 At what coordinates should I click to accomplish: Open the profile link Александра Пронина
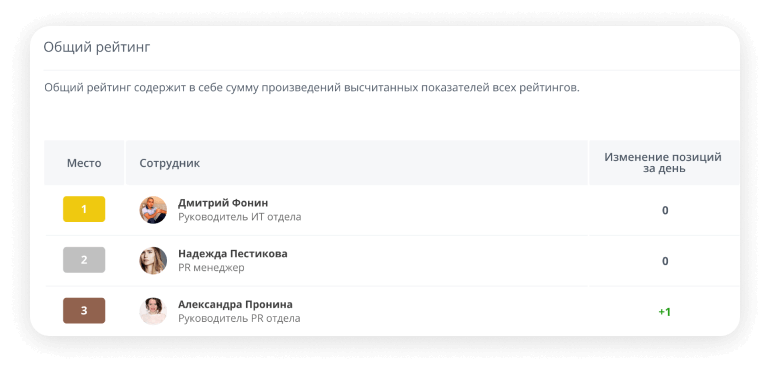(235, 304)
